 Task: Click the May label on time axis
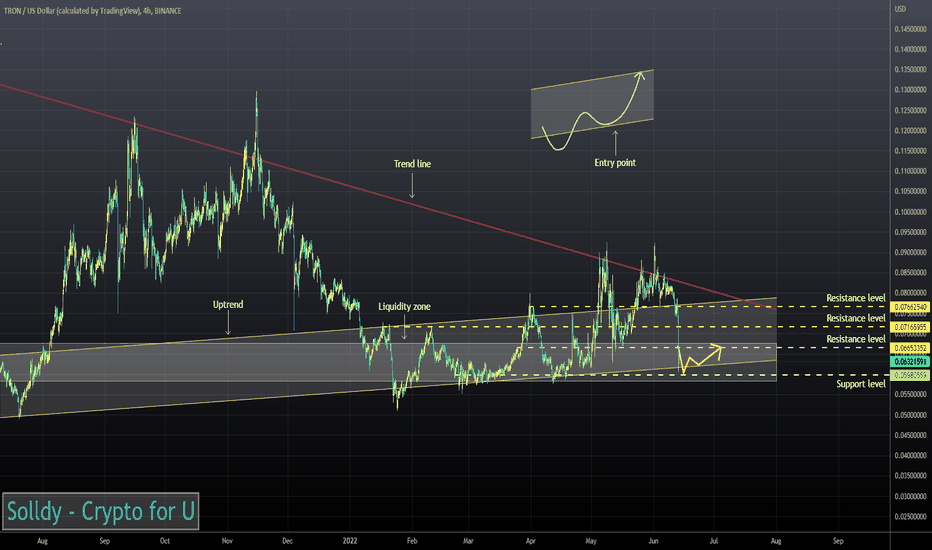[591, 541]
